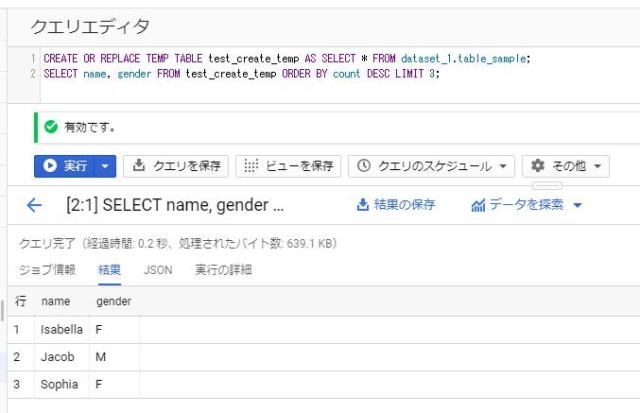
Task: Open the その他 options menu
Action: (566, 166)
